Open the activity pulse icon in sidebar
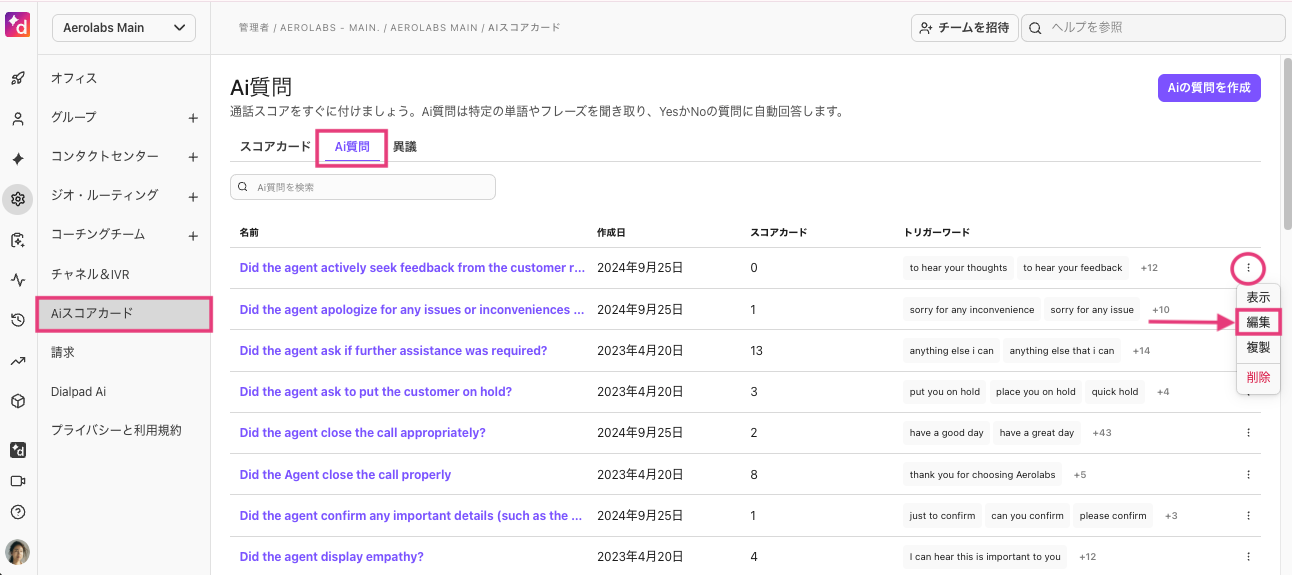1292x575 pixels. [x=17, y=280]
